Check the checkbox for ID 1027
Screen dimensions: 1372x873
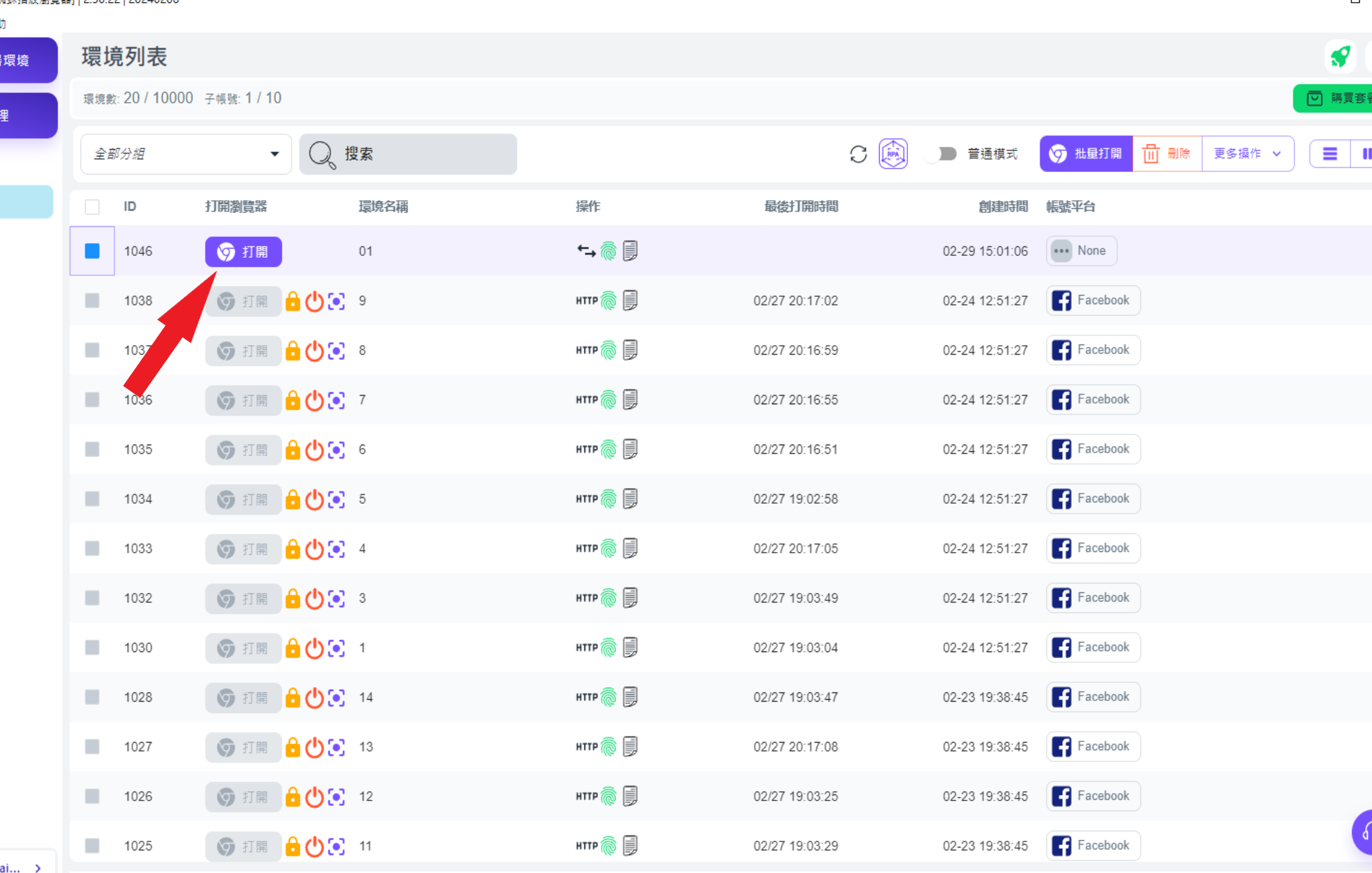coord(92,747)
